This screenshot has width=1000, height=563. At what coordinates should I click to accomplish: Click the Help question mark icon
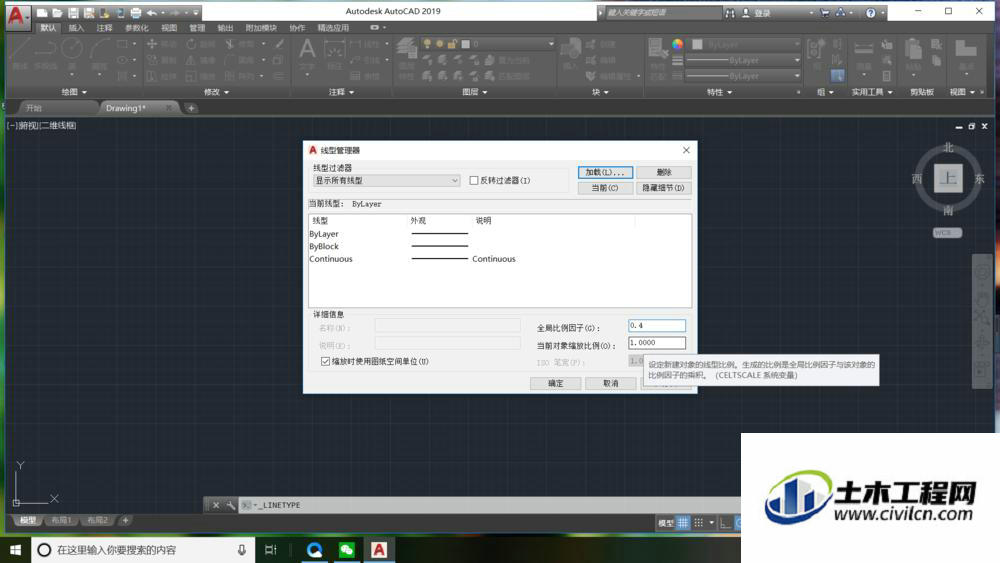pos(871,13)
